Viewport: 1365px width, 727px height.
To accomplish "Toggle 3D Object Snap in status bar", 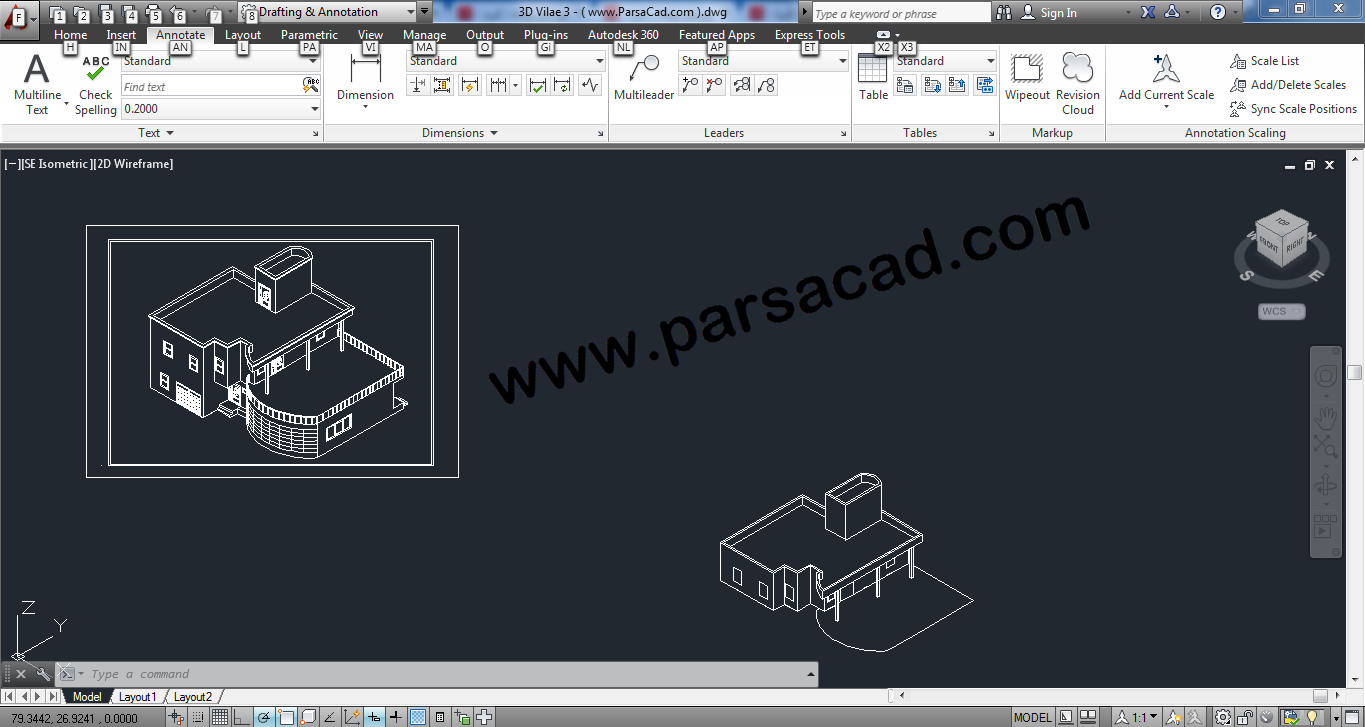I will coord(308,717).
